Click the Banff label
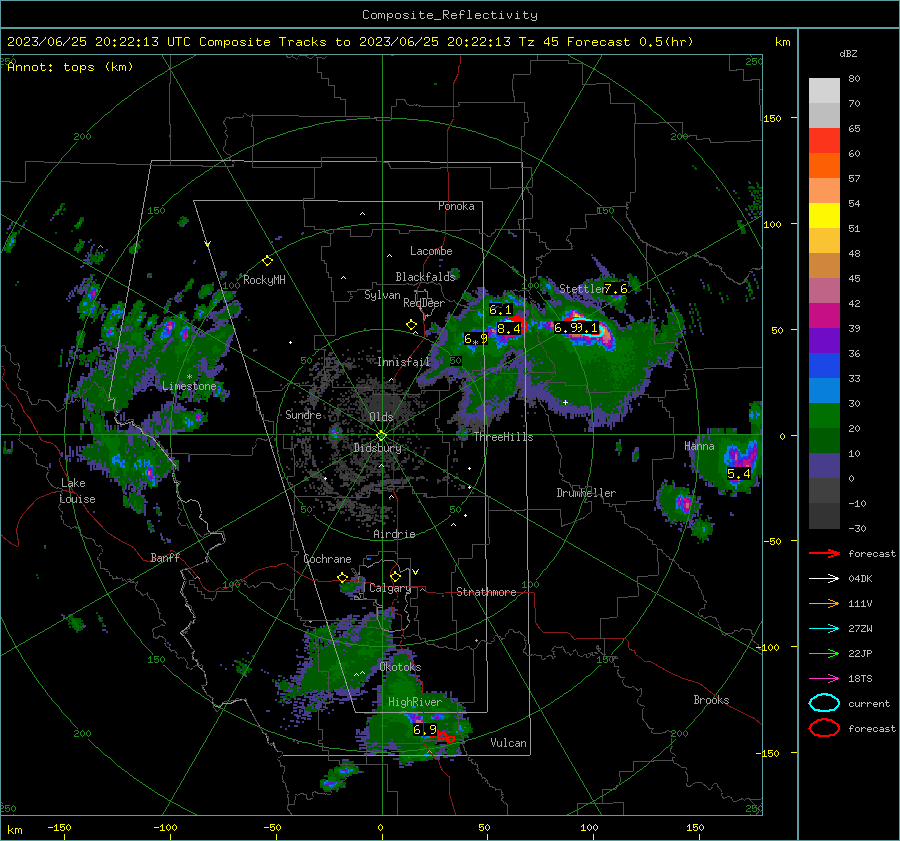 [165, 557]
